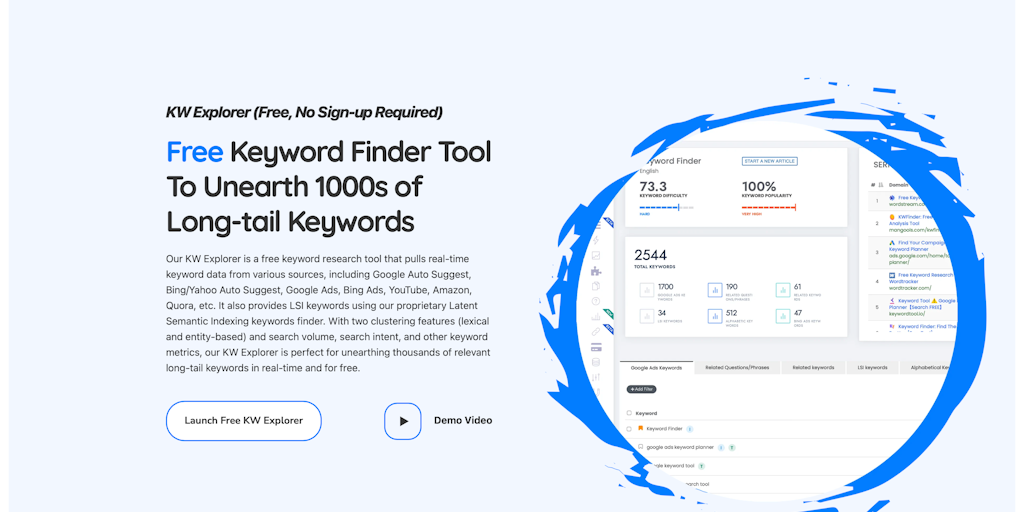Screen dimensions: 1024x512
Task: Click the 73.3 keyword difficulty value
Action: pyautogui.click(x=653, y=186)
